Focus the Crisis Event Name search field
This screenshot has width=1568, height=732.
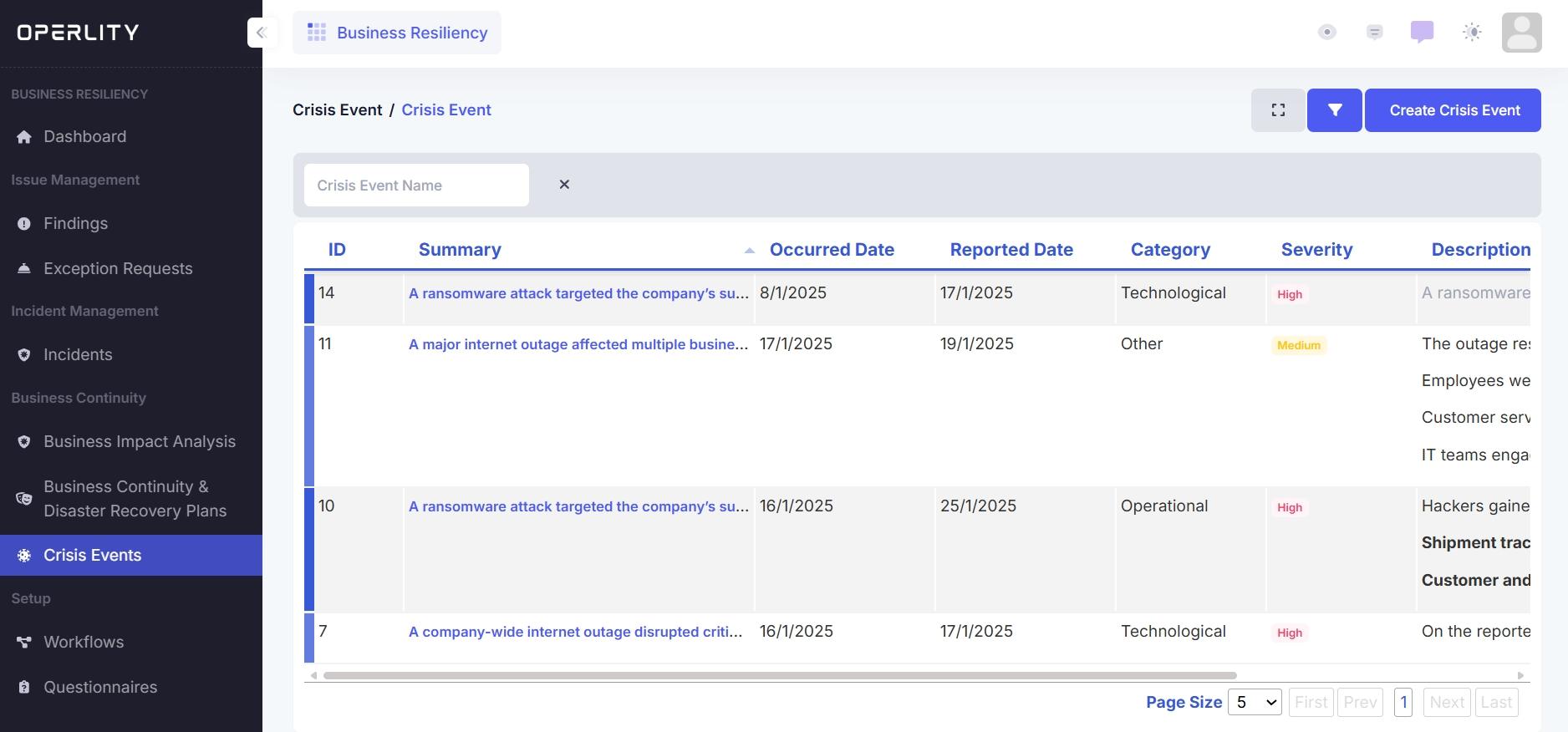[x=416, y=186]
